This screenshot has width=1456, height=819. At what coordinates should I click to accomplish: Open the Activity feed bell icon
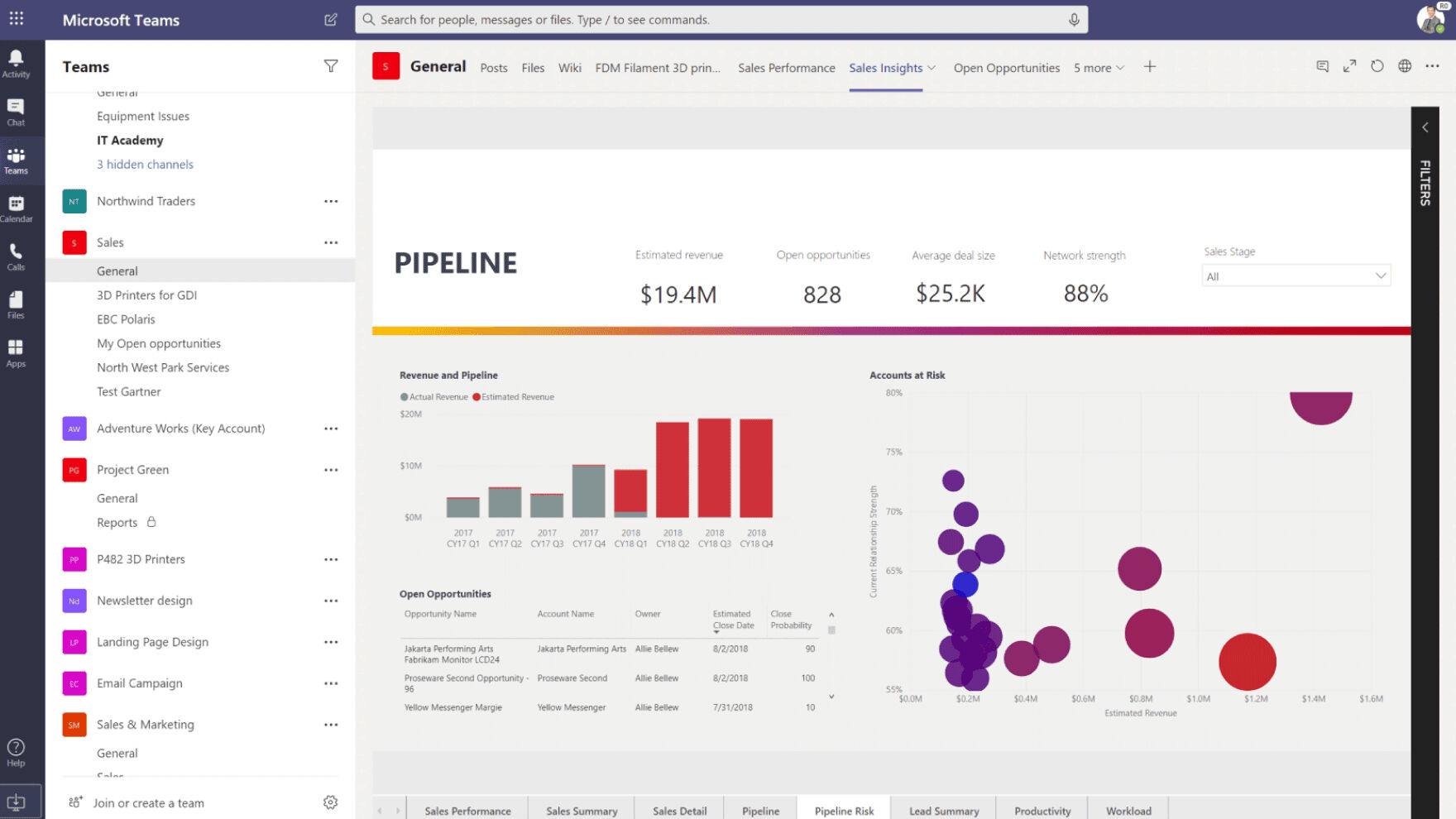(x=16, y=62)
